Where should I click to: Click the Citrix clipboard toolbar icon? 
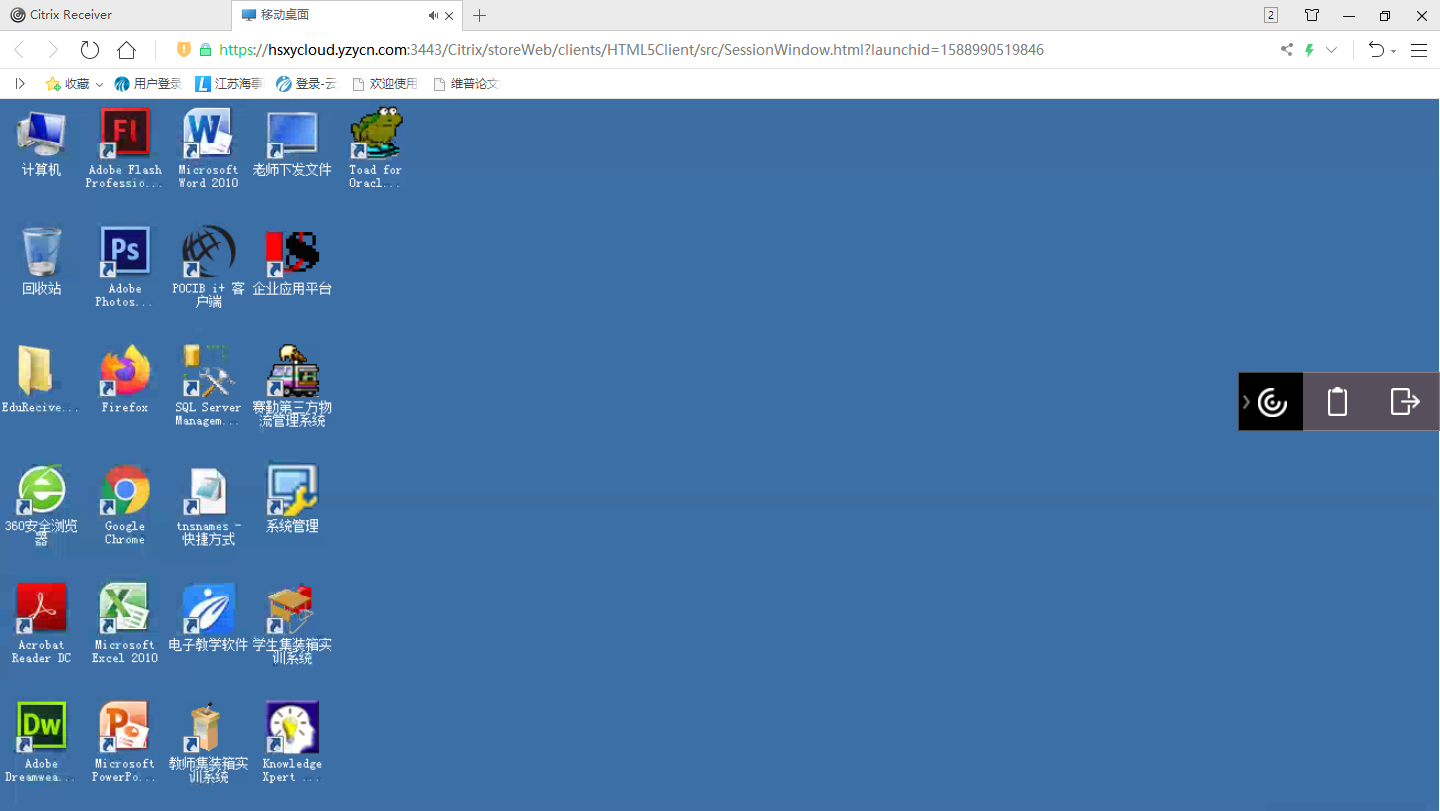[x=1337, y=402]
